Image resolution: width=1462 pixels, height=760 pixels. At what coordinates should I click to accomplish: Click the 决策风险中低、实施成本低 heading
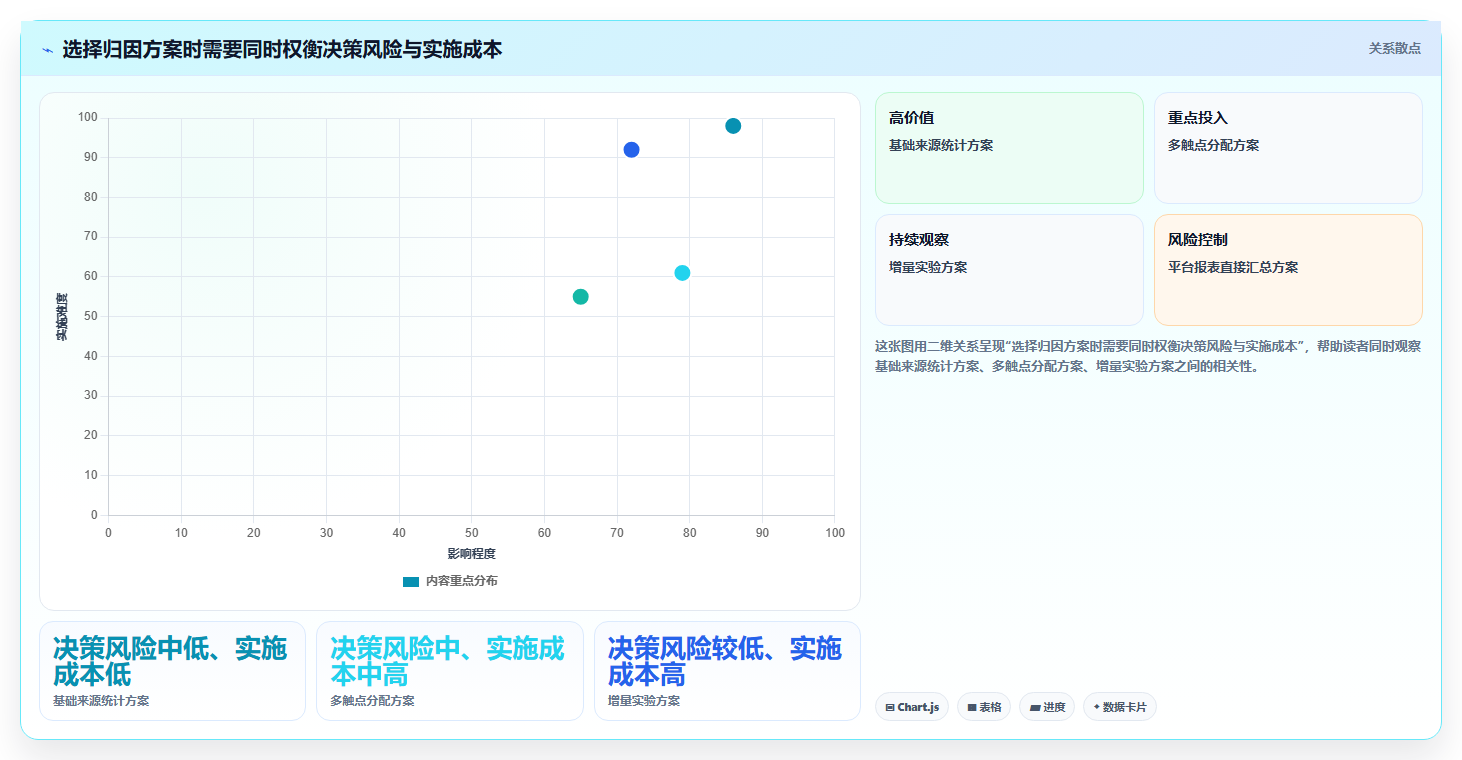pyautogui.click(x=170, y=661)
